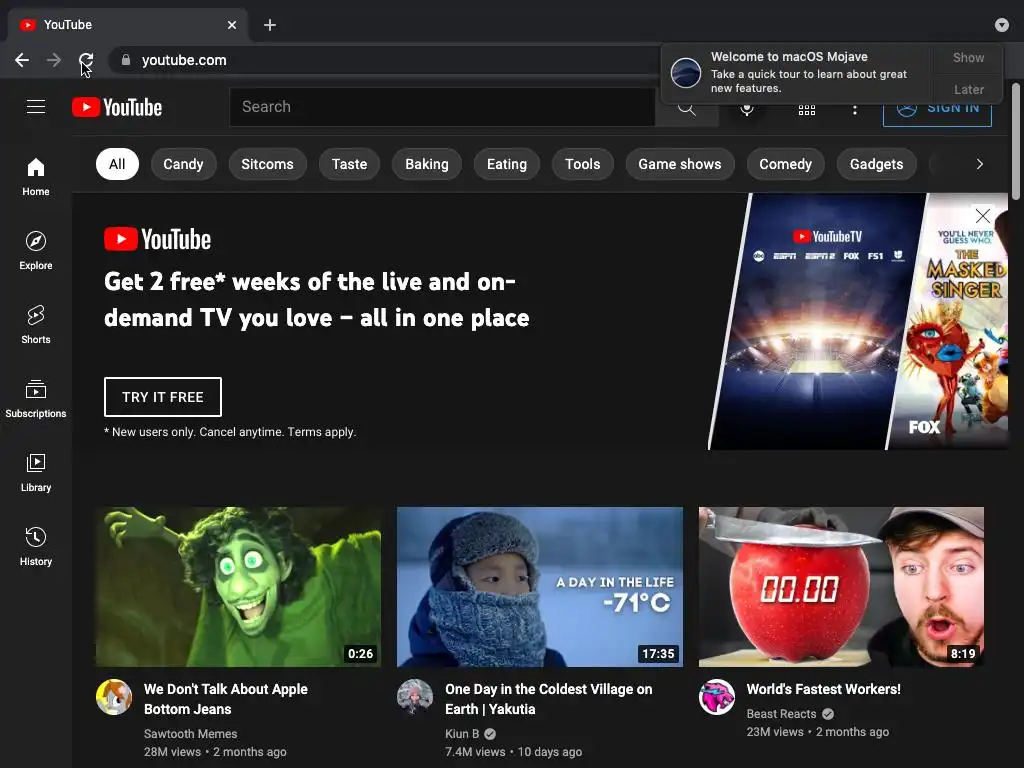Select the Sitcoms filter chip
This screenshot has width=1024, height=768.
pos(267,164)
